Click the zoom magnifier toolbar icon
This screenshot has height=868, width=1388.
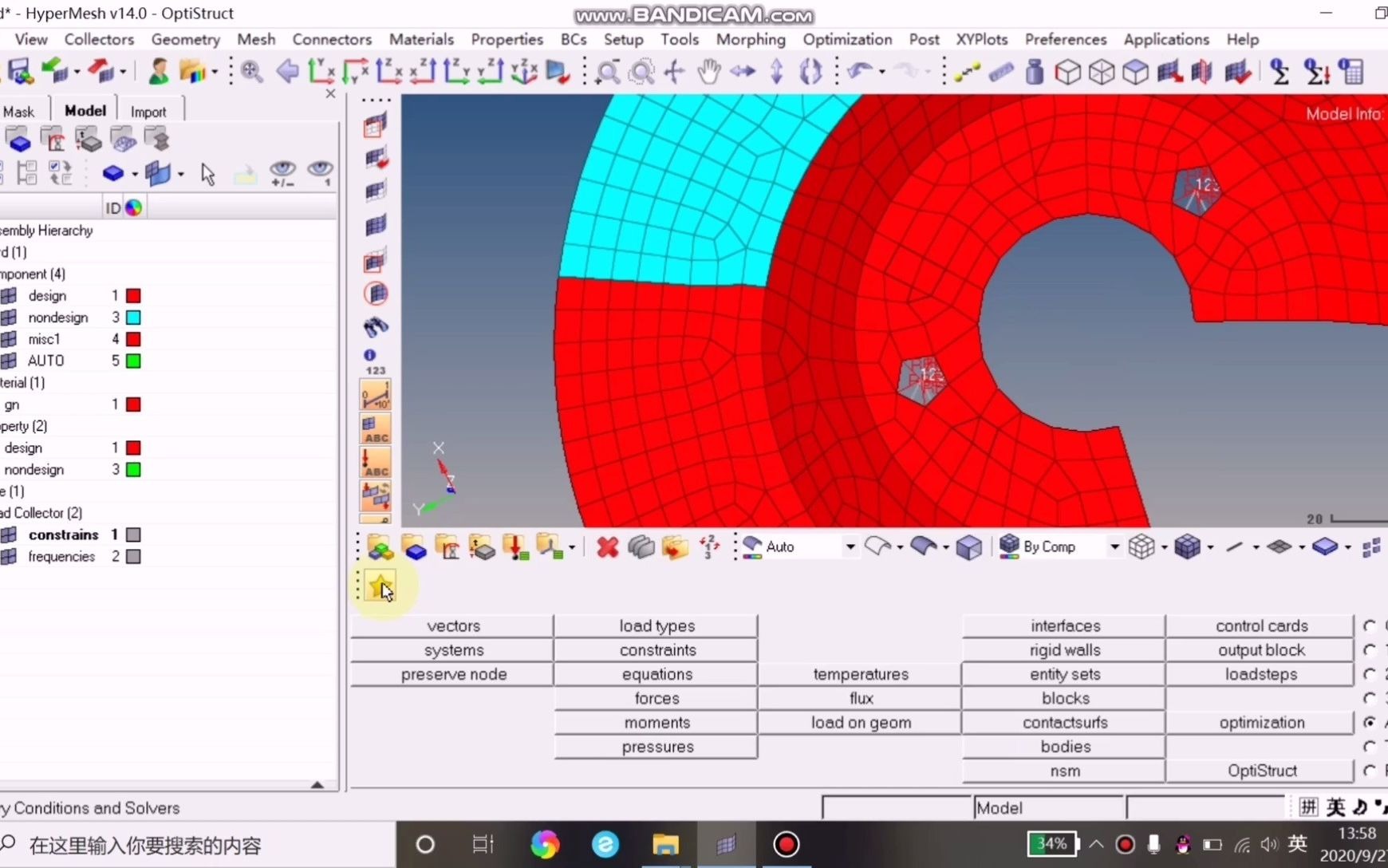(252, 72)
